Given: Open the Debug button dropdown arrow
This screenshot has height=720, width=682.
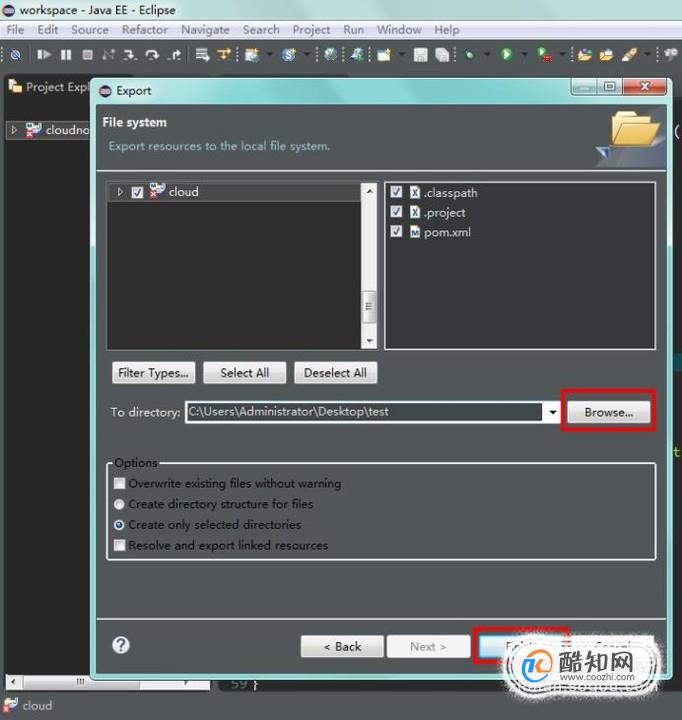Looking at the screenshot, I should click(x=487, y=55).
